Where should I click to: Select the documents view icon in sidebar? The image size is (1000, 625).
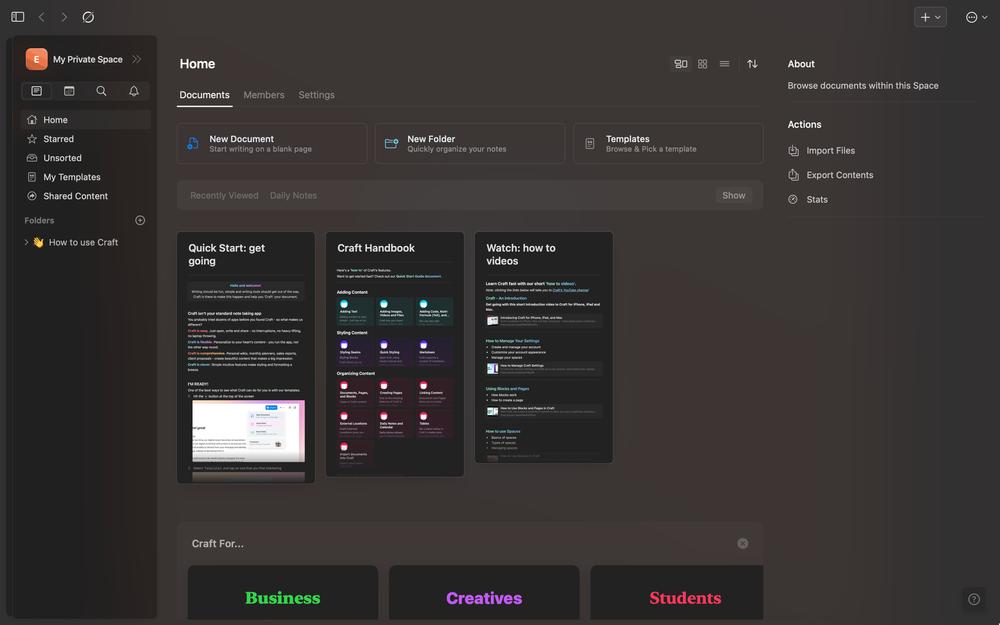point(37,91)
